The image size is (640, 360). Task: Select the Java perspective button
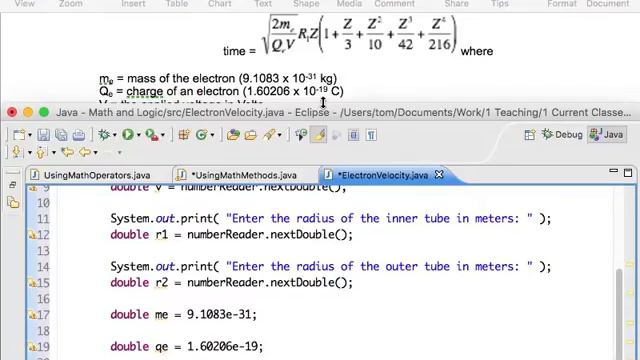pyautogui.click(x=607, y=135)
